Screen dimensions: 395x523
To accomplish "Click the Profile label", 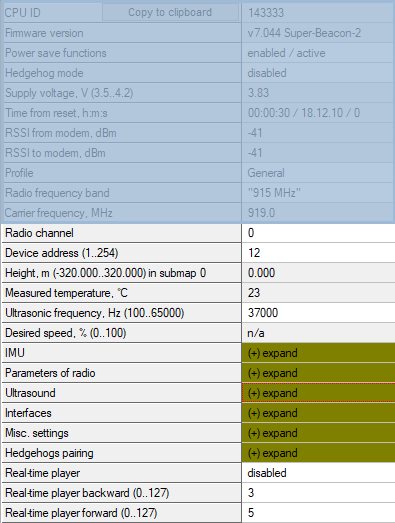I will pos(19,173).
